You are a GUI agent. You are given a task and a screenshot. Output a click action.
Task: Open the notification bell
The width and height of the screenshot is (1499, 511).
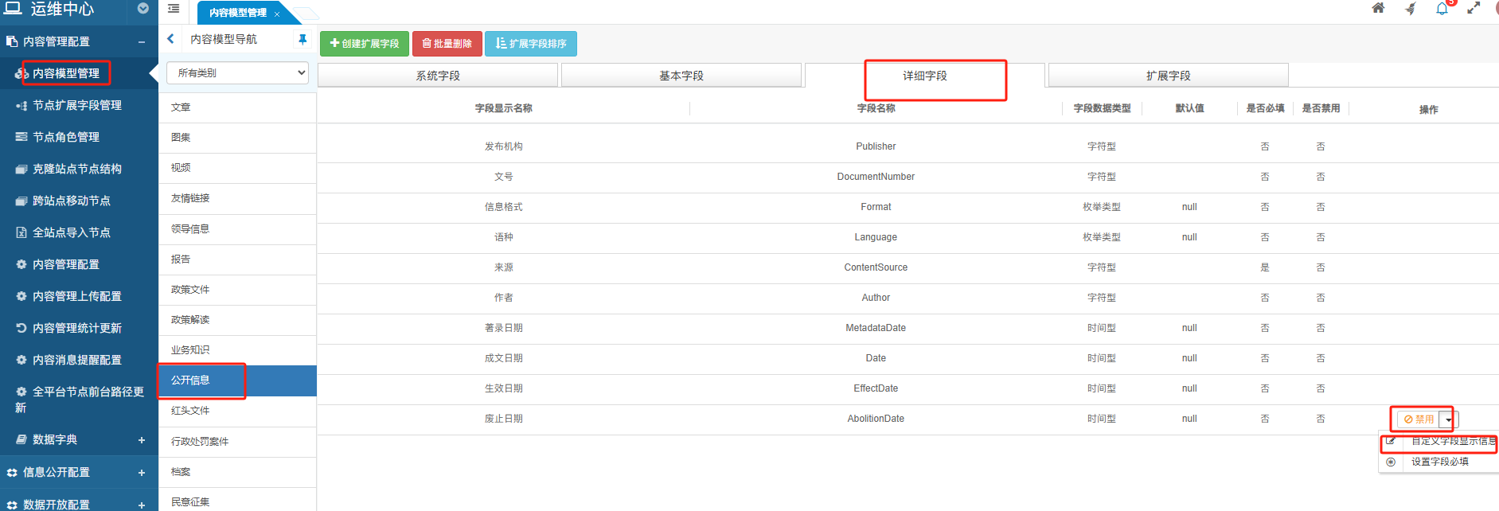1442,9
